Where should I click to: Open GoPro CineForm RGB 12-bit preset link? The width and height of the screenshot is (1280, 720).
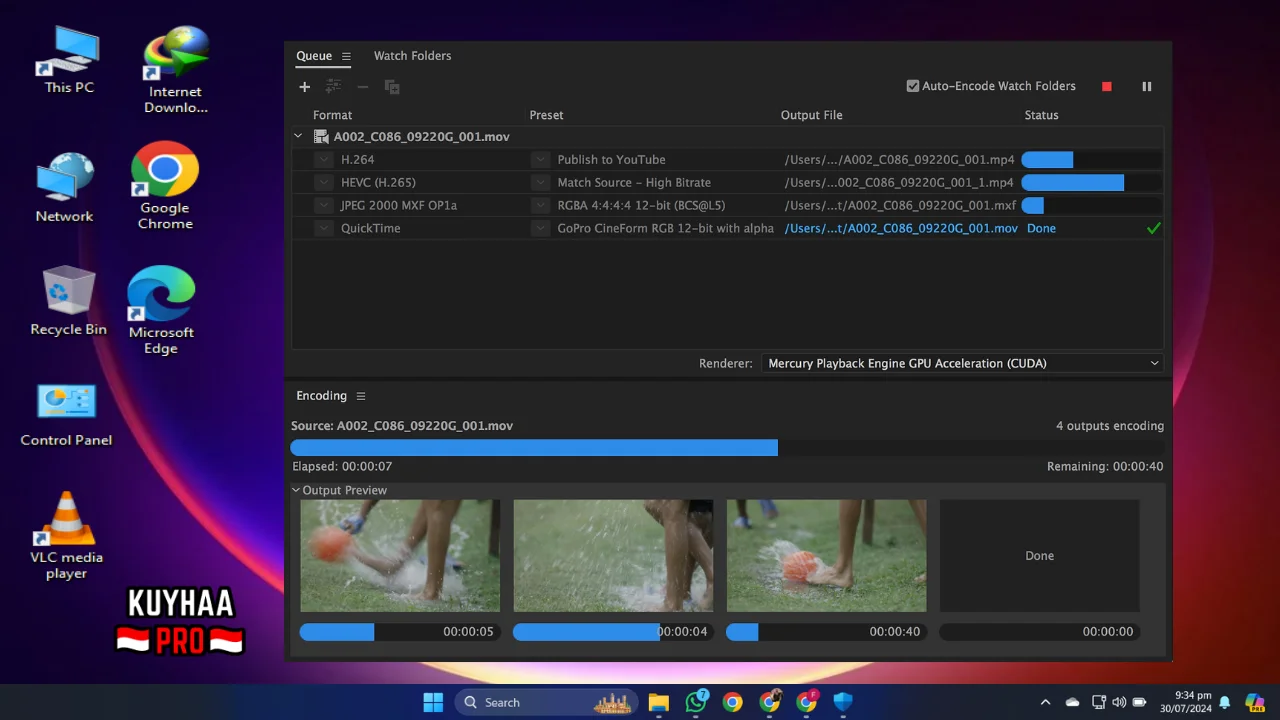coord(665,229)
